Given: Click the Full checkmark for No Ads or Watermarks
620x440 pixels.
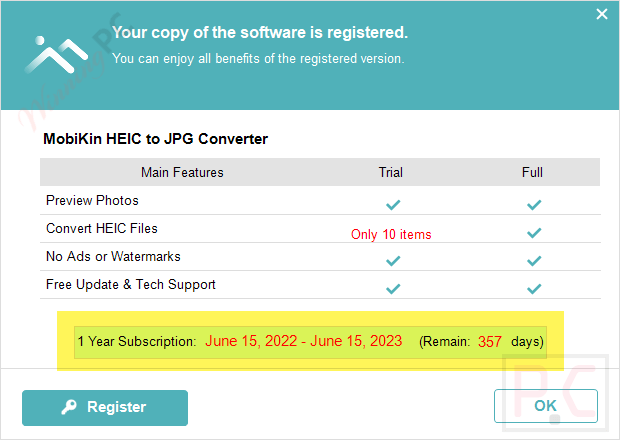Looking at the screenshot, I should [x=534, y=260].
